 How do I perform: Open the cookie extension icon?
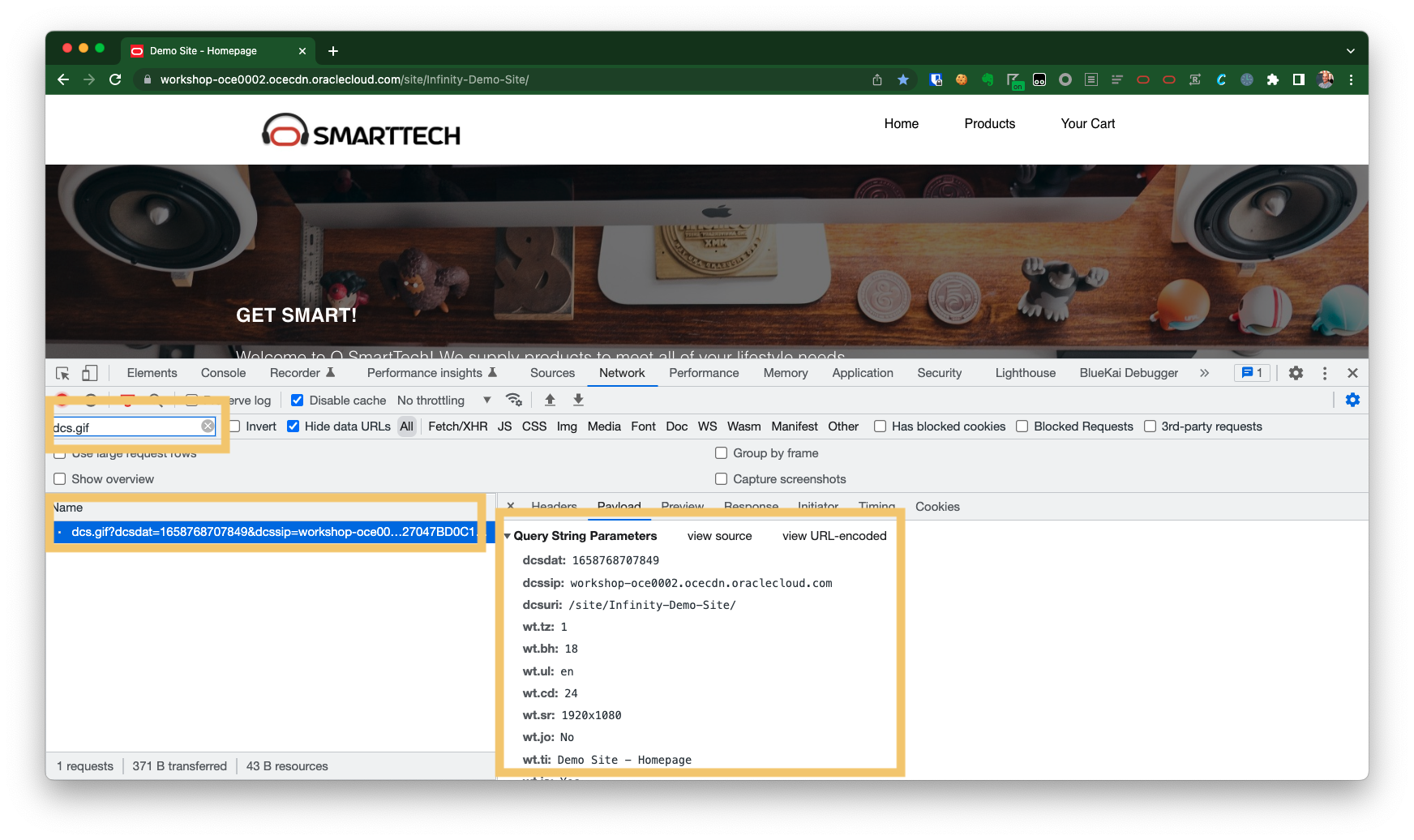pos(962,79)
